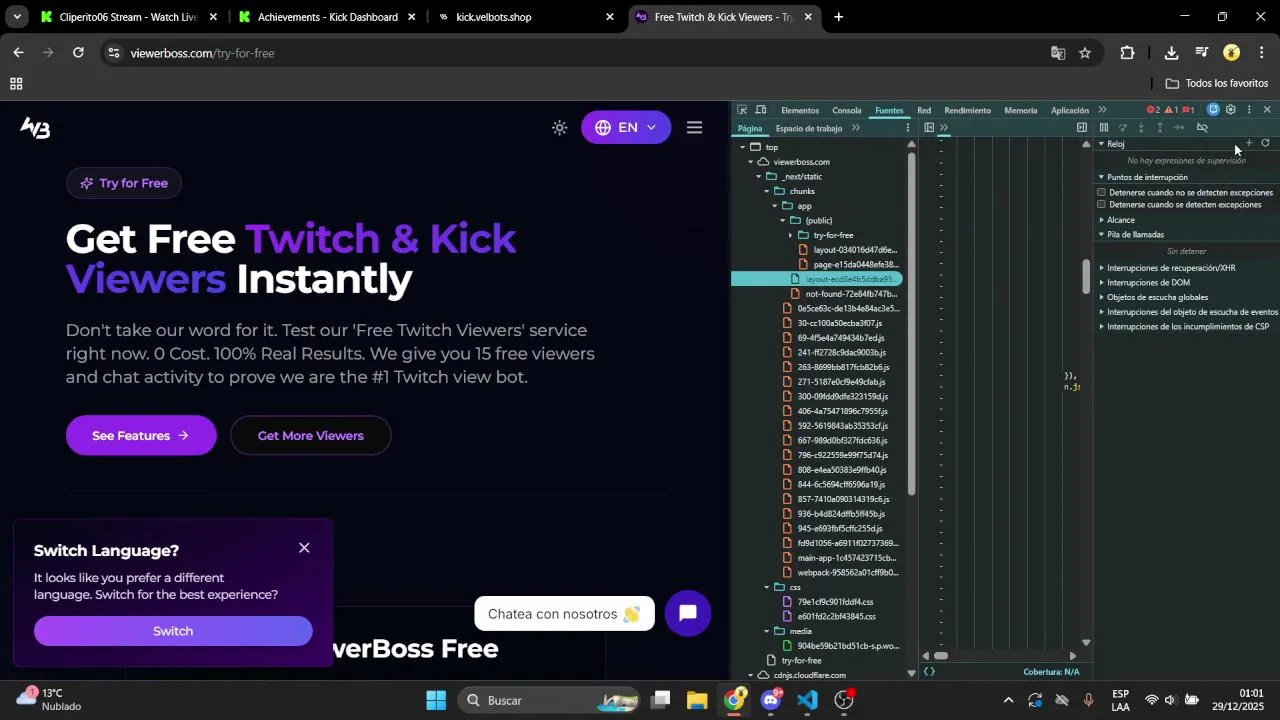
Task: Click the horizontal scrollbar thumb in the code editor
Action: pyautogui.click(x=941, y=656)
